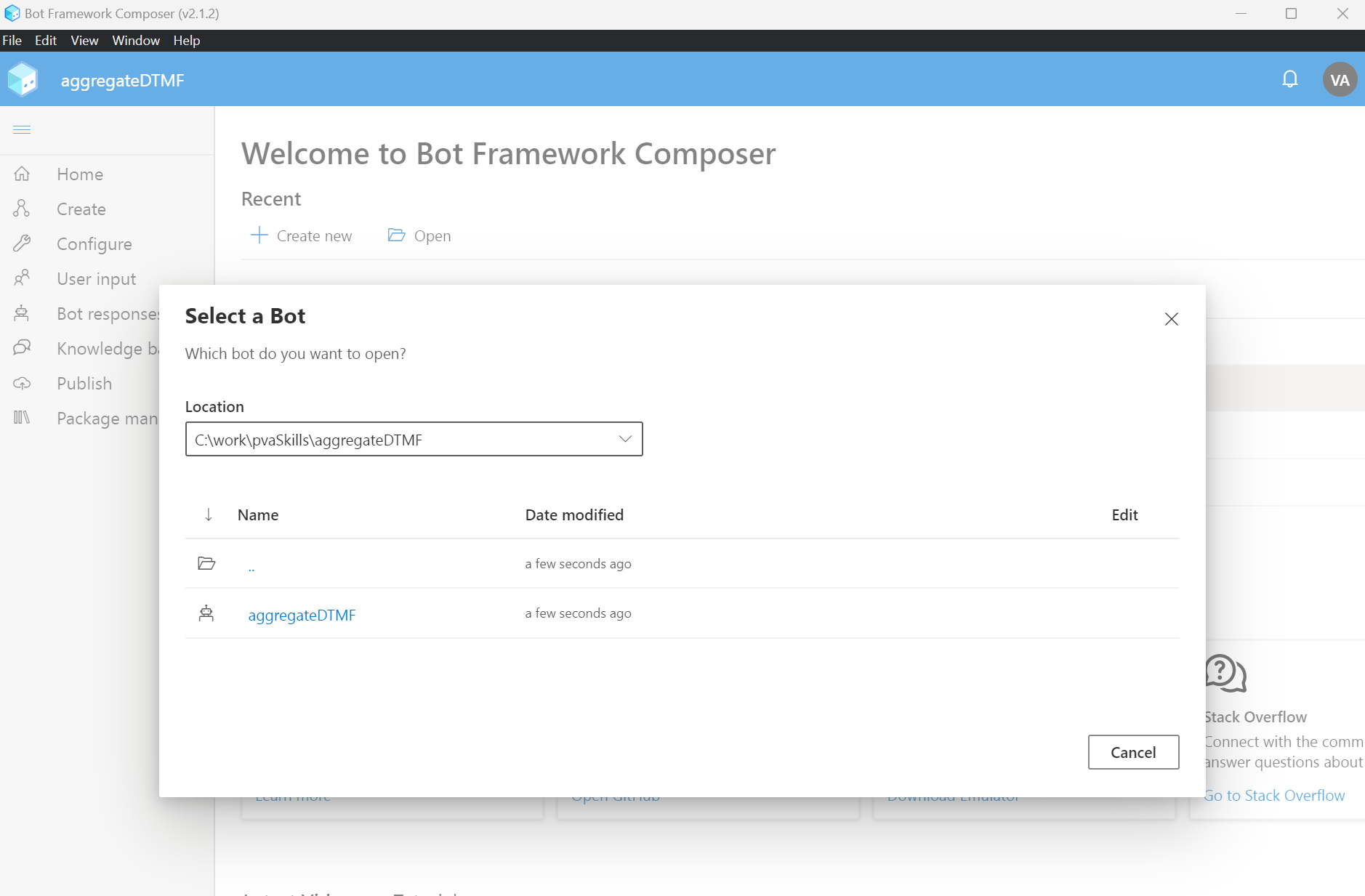1365x896 pixels.
Task: Close the Select a Bot dialog
Action: (1171, 319)
